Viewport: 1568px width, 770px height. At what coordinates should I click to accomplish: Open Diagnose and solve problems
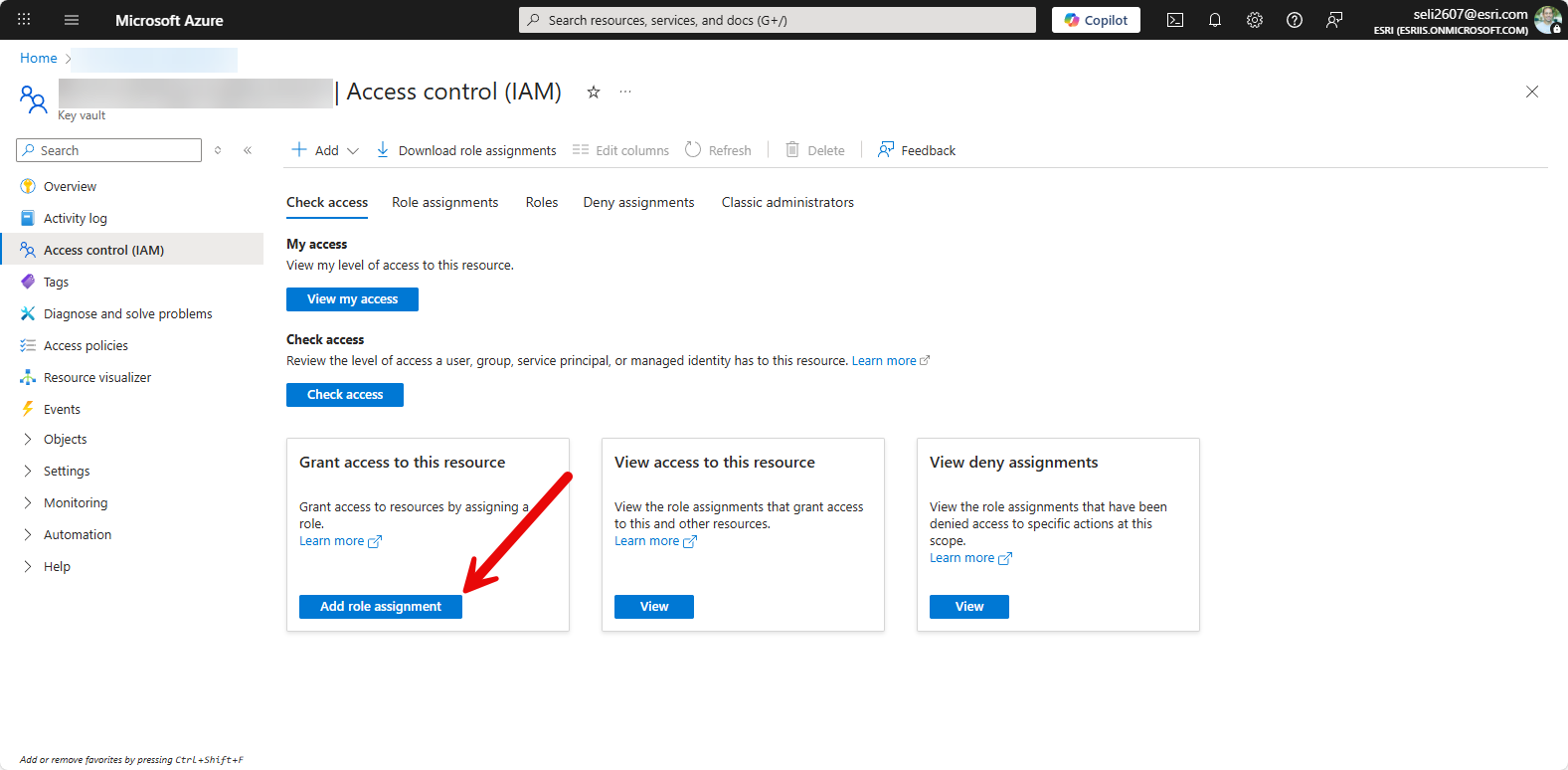point(132,313)
